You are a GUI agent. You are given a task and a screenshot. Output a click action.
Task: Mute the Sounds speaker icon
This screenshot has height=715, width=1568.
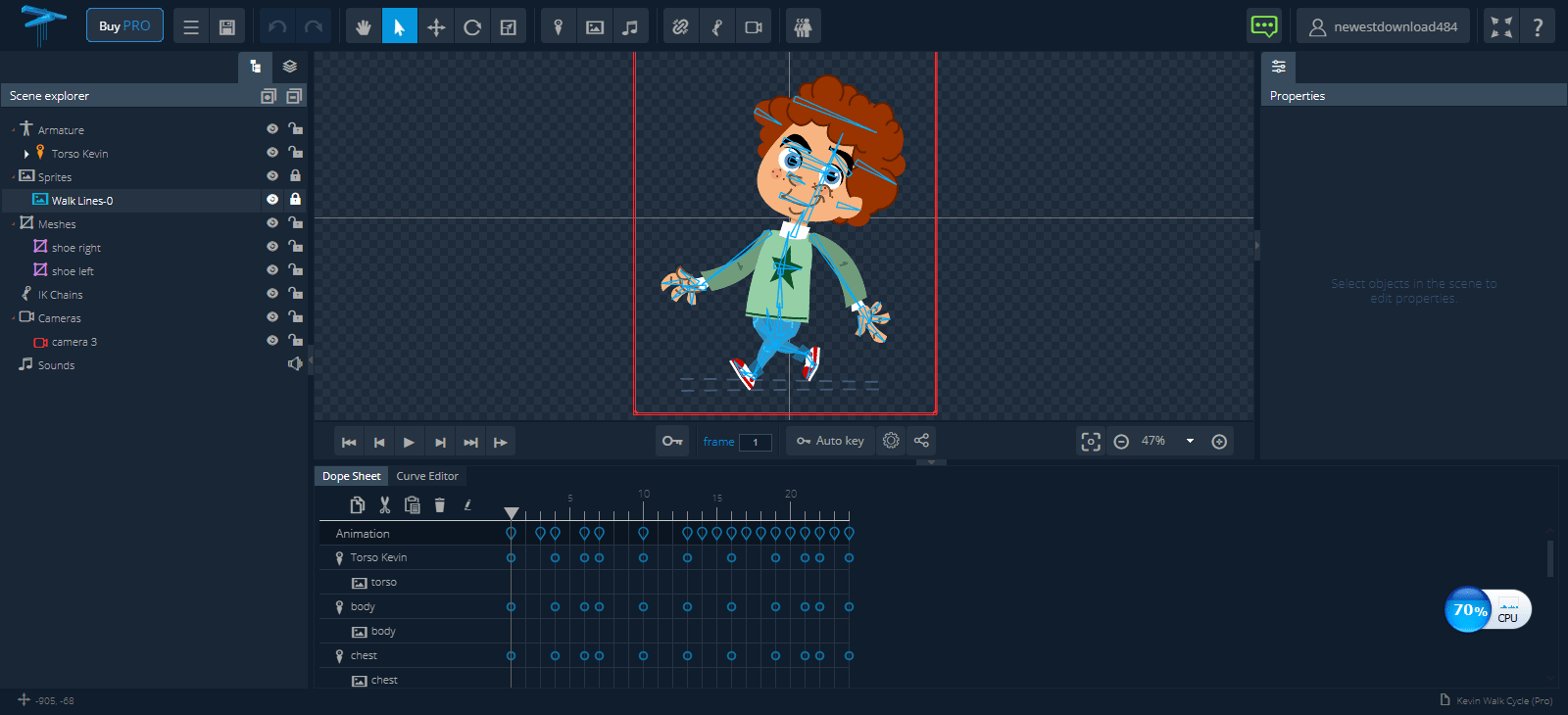pos(295,363)
